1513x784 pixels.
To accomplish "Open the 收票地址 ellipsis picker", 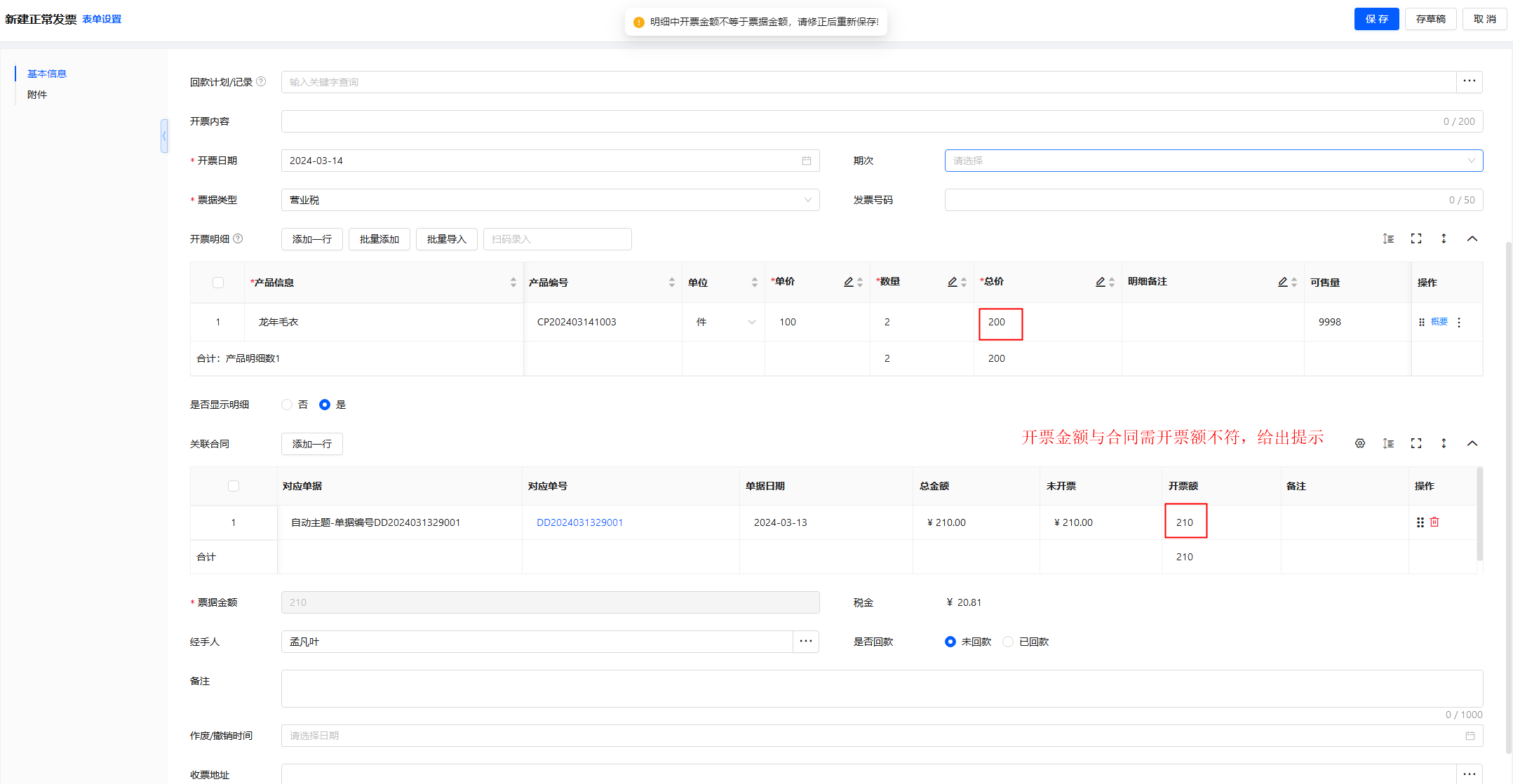I will [1470, 774].
